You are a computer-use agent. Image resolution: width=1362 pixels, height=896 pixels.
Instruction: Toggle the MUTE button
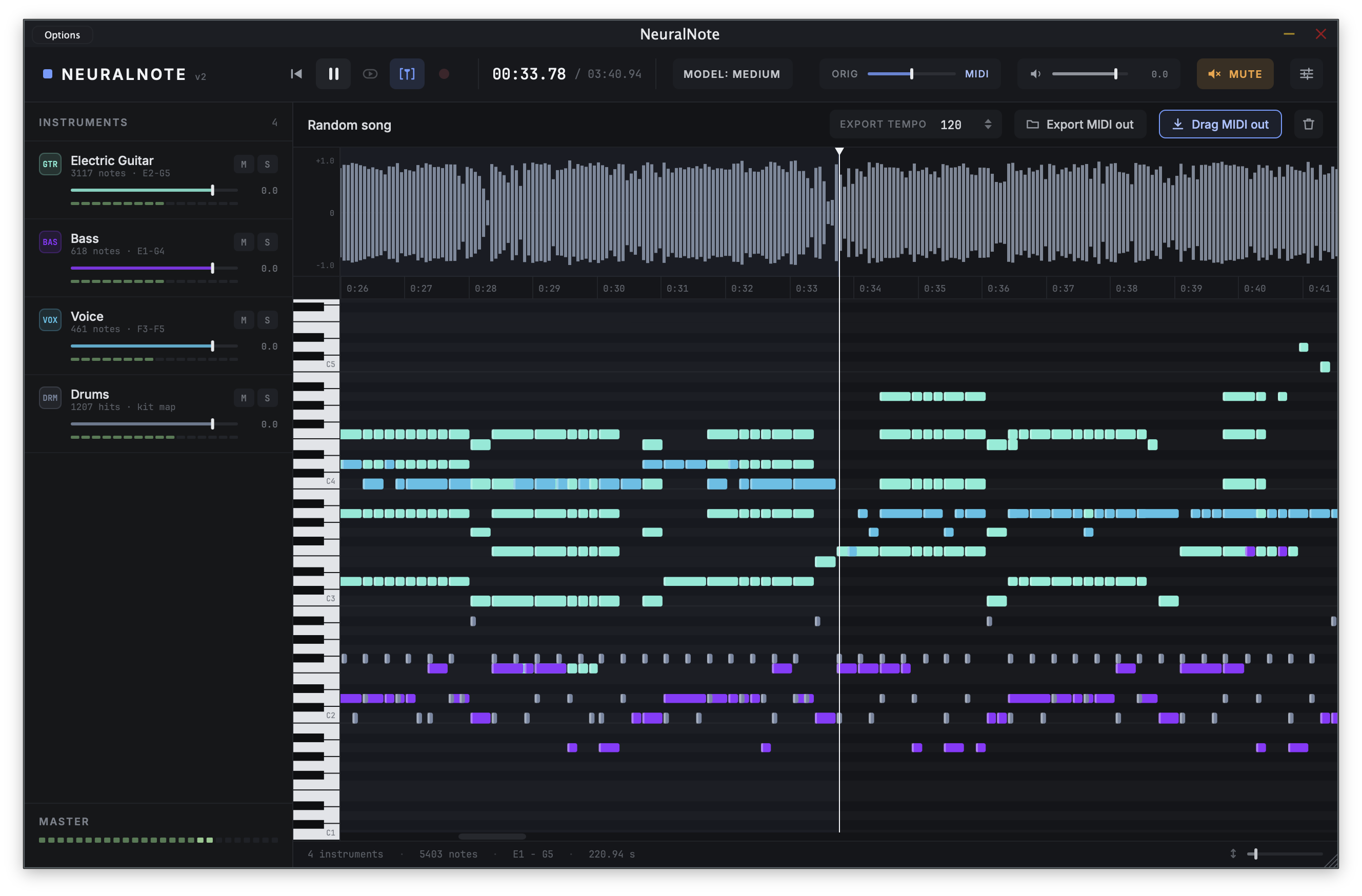tap(1235, 74)
